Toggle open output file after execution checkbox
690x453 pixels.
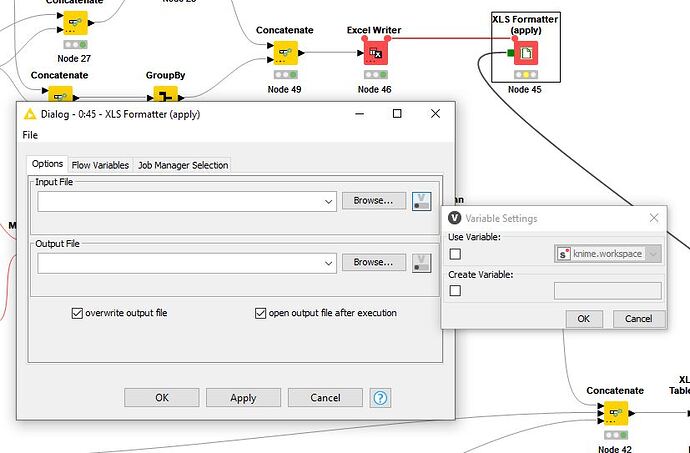point(261,313)
